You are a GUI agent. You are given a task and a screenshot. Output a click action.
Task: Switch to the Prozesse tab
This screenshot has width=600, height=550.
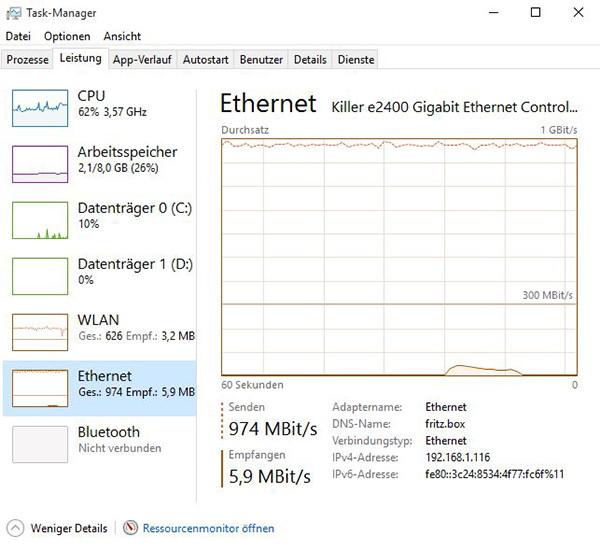27,60
